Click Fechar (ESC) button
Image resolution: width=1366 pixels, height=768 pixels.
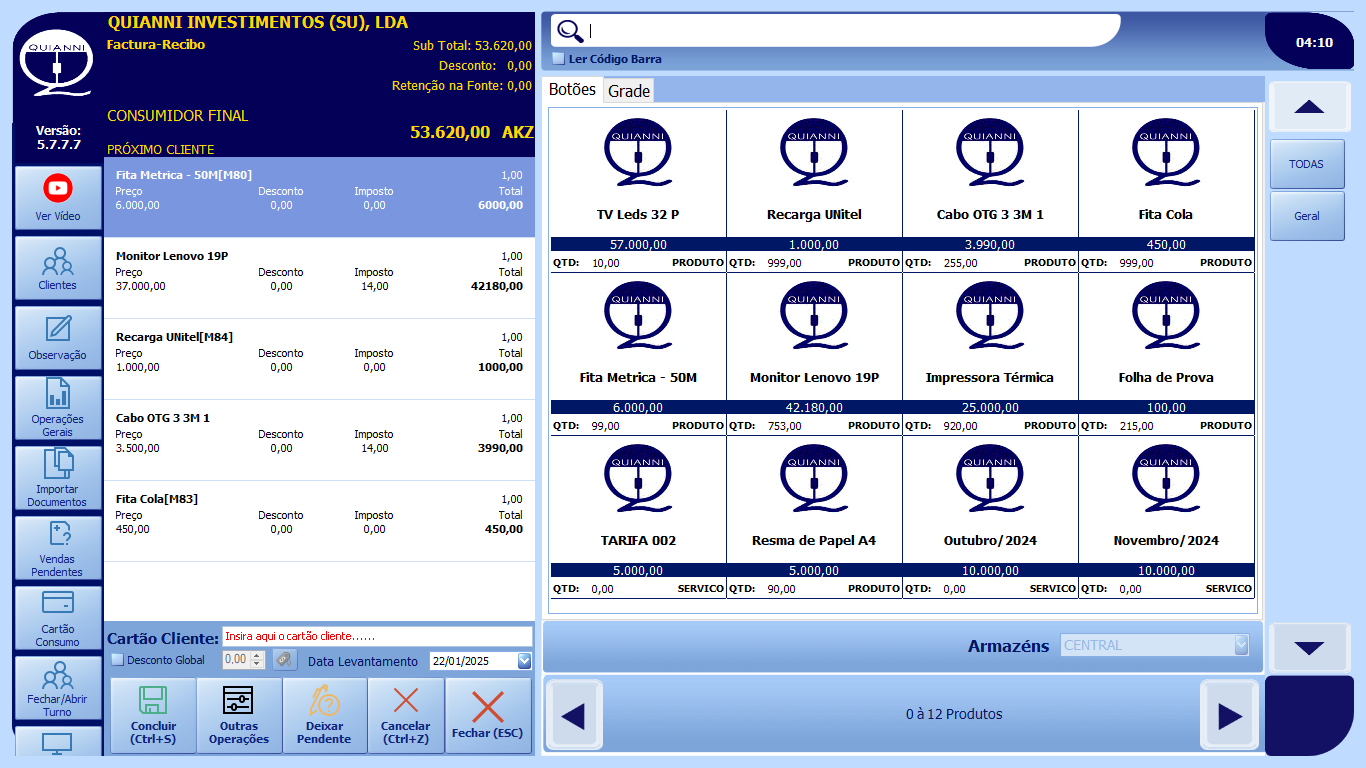[488, 716]
